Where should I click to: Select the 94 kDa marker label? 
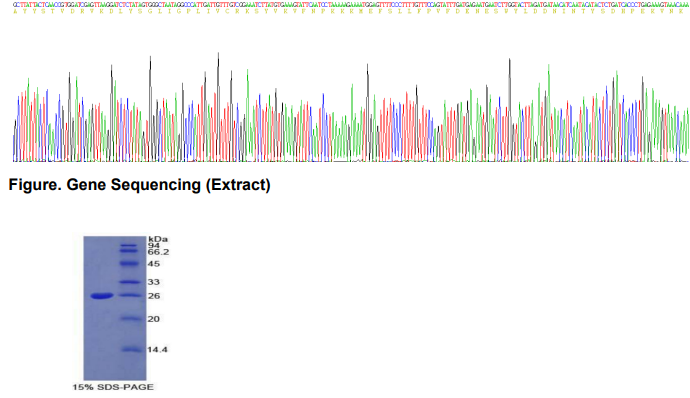click(x=154, y=246)
